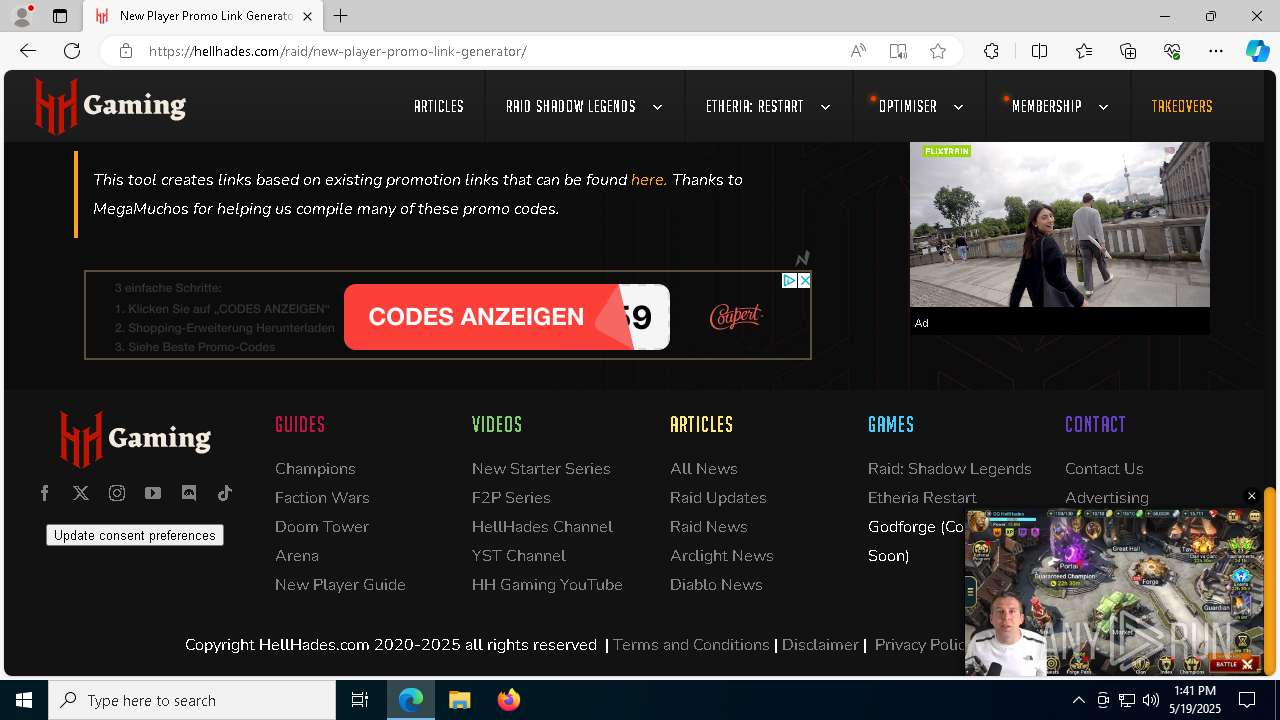Screen dimensions: 1280x720
Task: Click the Membership nav label
Action: (1047, 106)
